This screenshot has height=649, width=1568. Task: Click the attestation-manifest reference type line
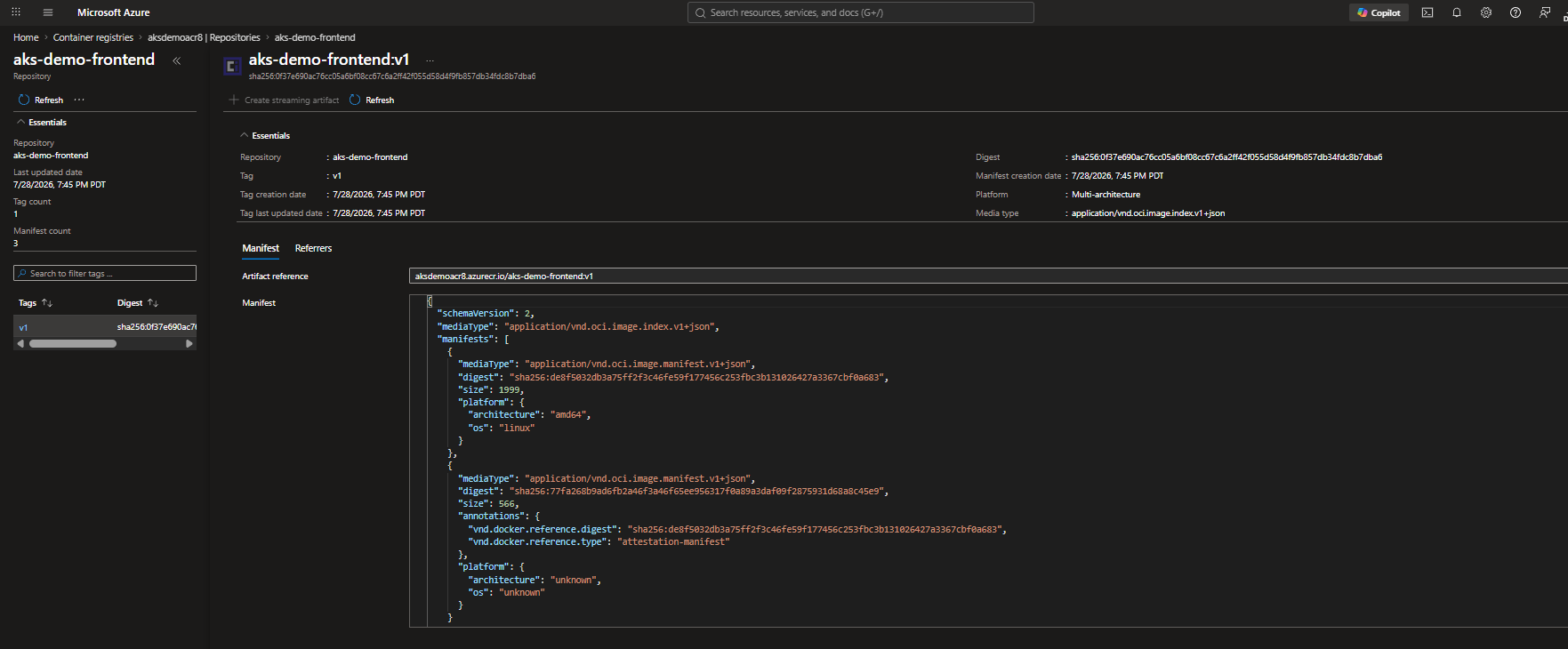(x=599, y=542)
